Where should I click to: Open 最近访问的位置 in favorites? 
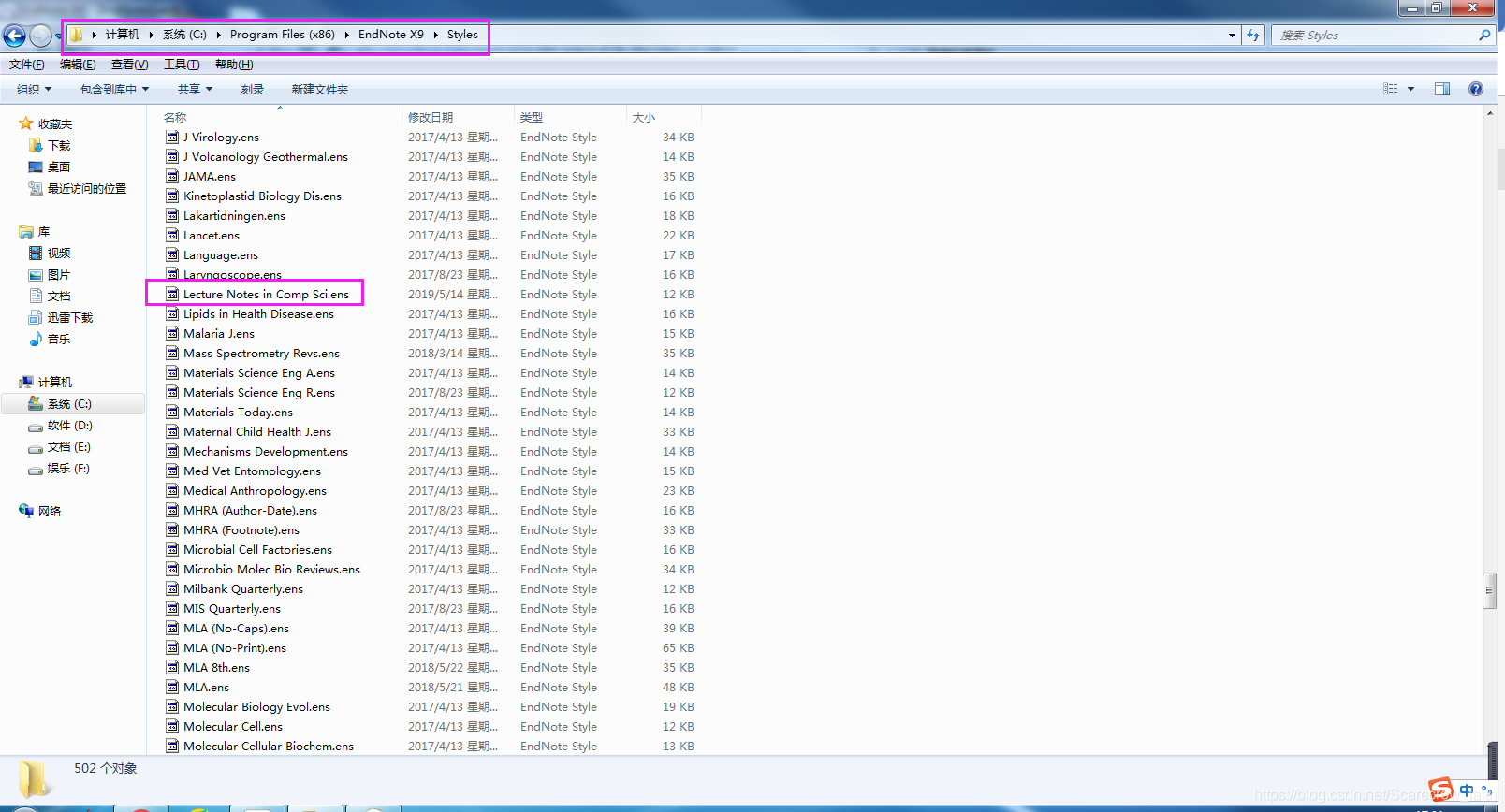point(86,188)
